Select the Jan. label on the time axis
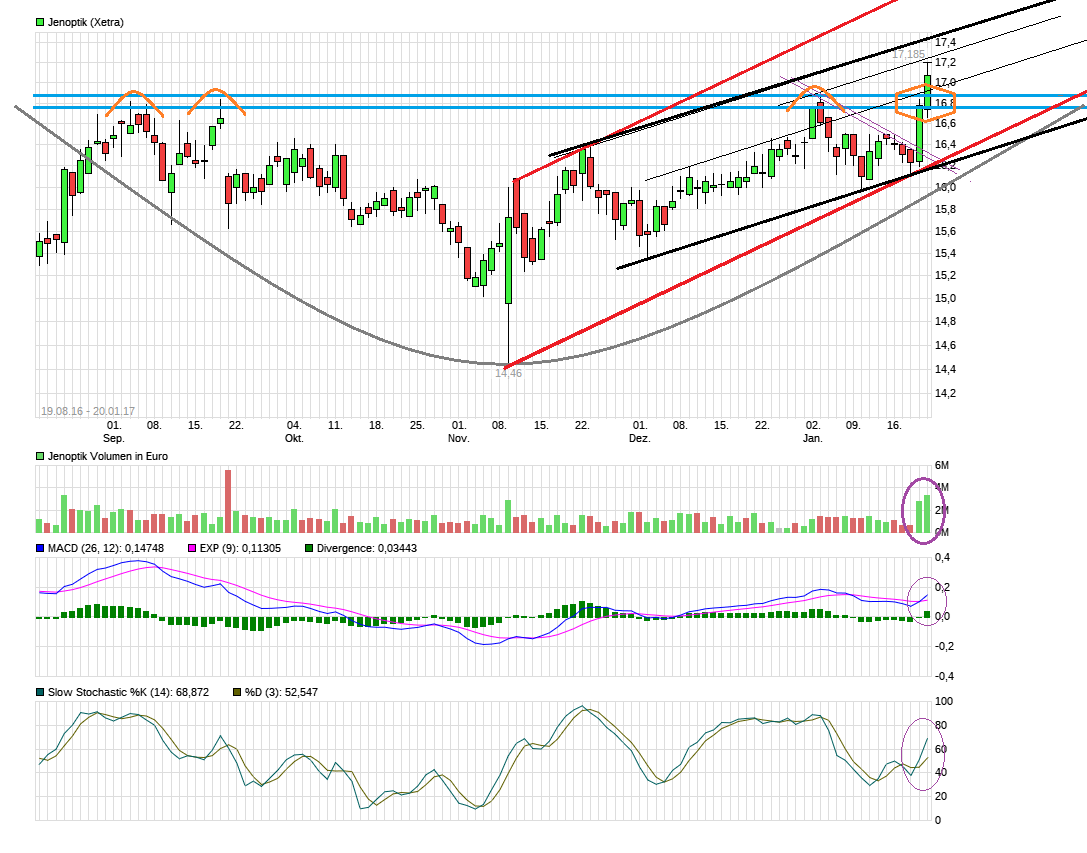 [x=813, y=439]
